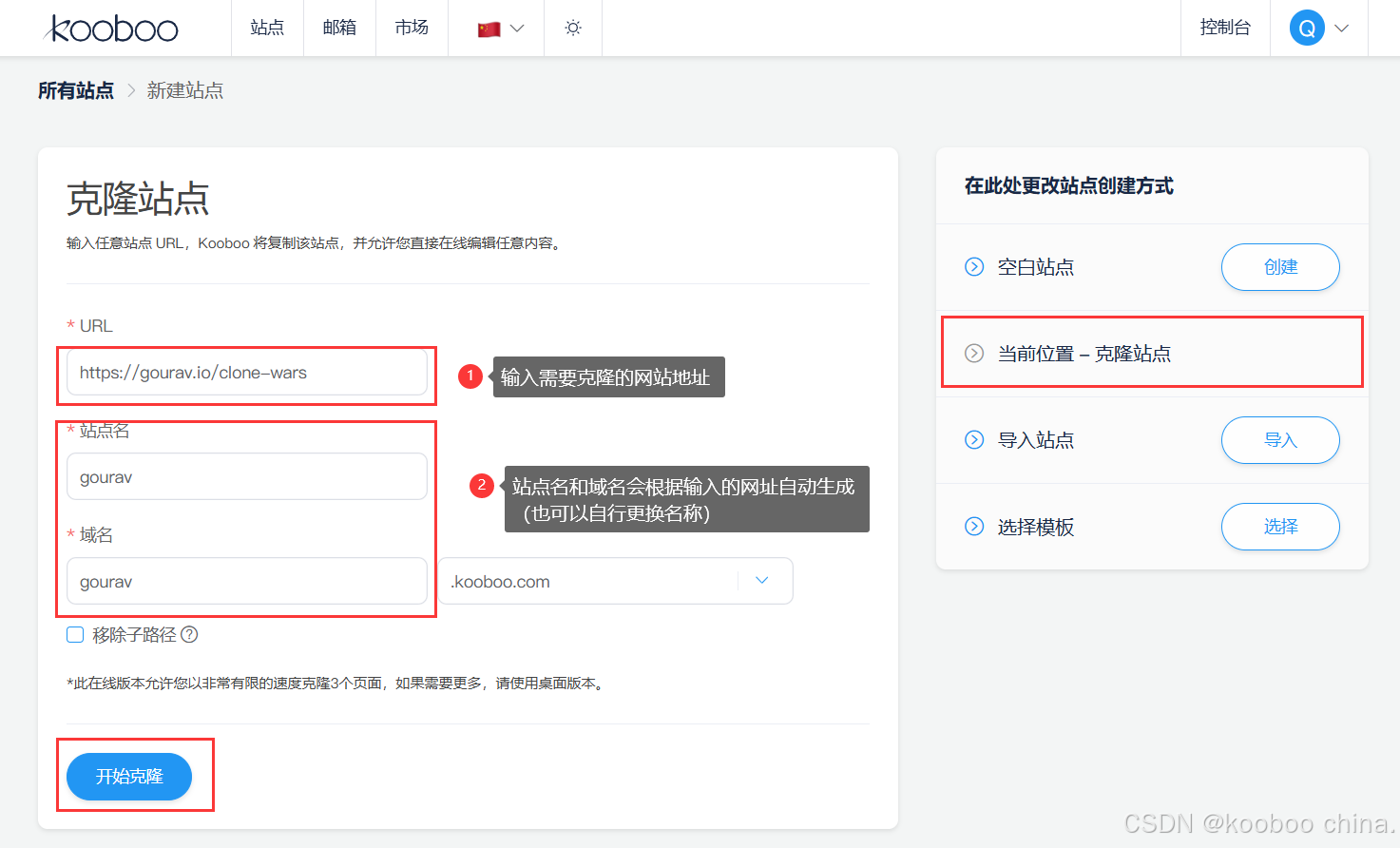
Task: Click the arrow icon beside 选择模板
Action: pyautogui.click(x=974, y=527)
